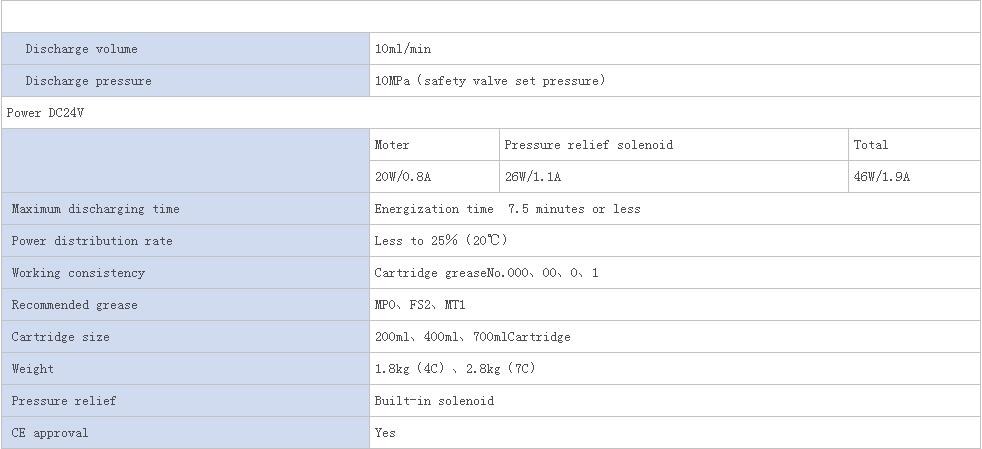Viewport: 982px width, 449px height.
Task: Click the Moter column header
Action: pyautogui.click(x=391, y=145)
